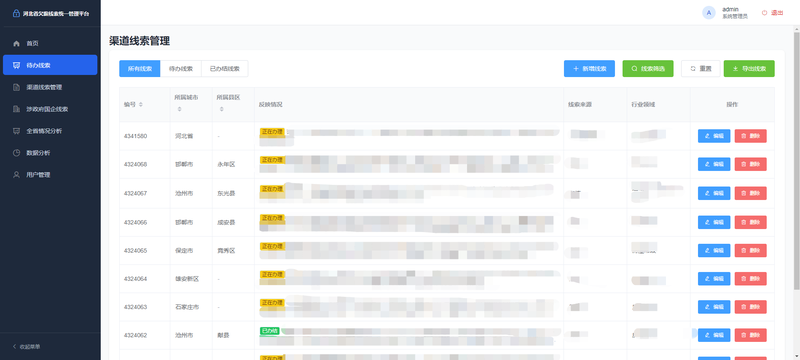Open 涉政府国企线索 sidebar menu item

pyautogui.click(x=50, y=109)
